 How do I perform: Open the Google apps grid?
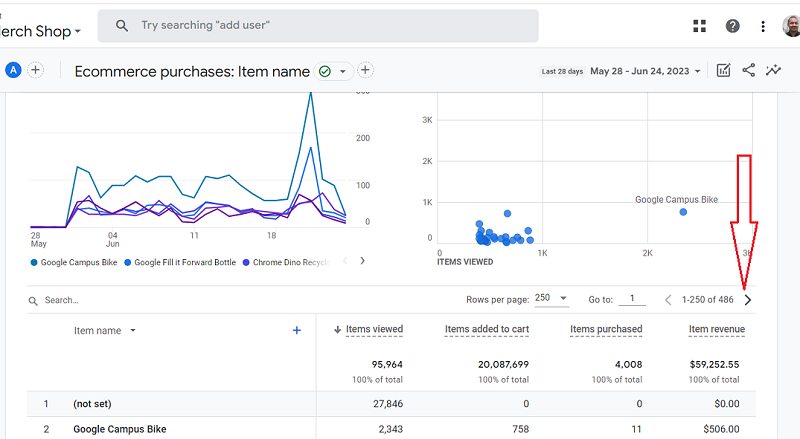[700, 26]
